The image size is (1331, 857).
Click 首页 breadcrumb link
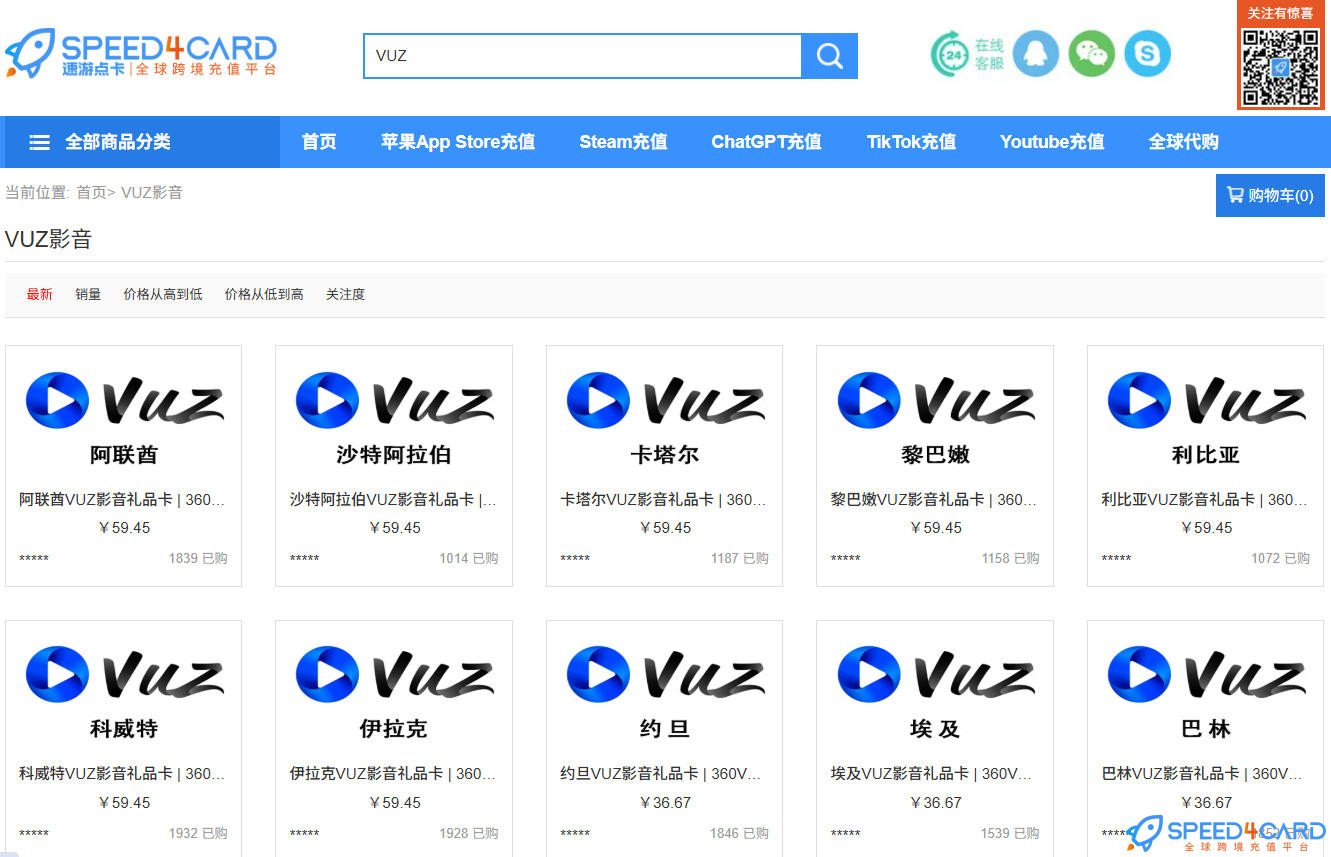(x=91, y=192)
